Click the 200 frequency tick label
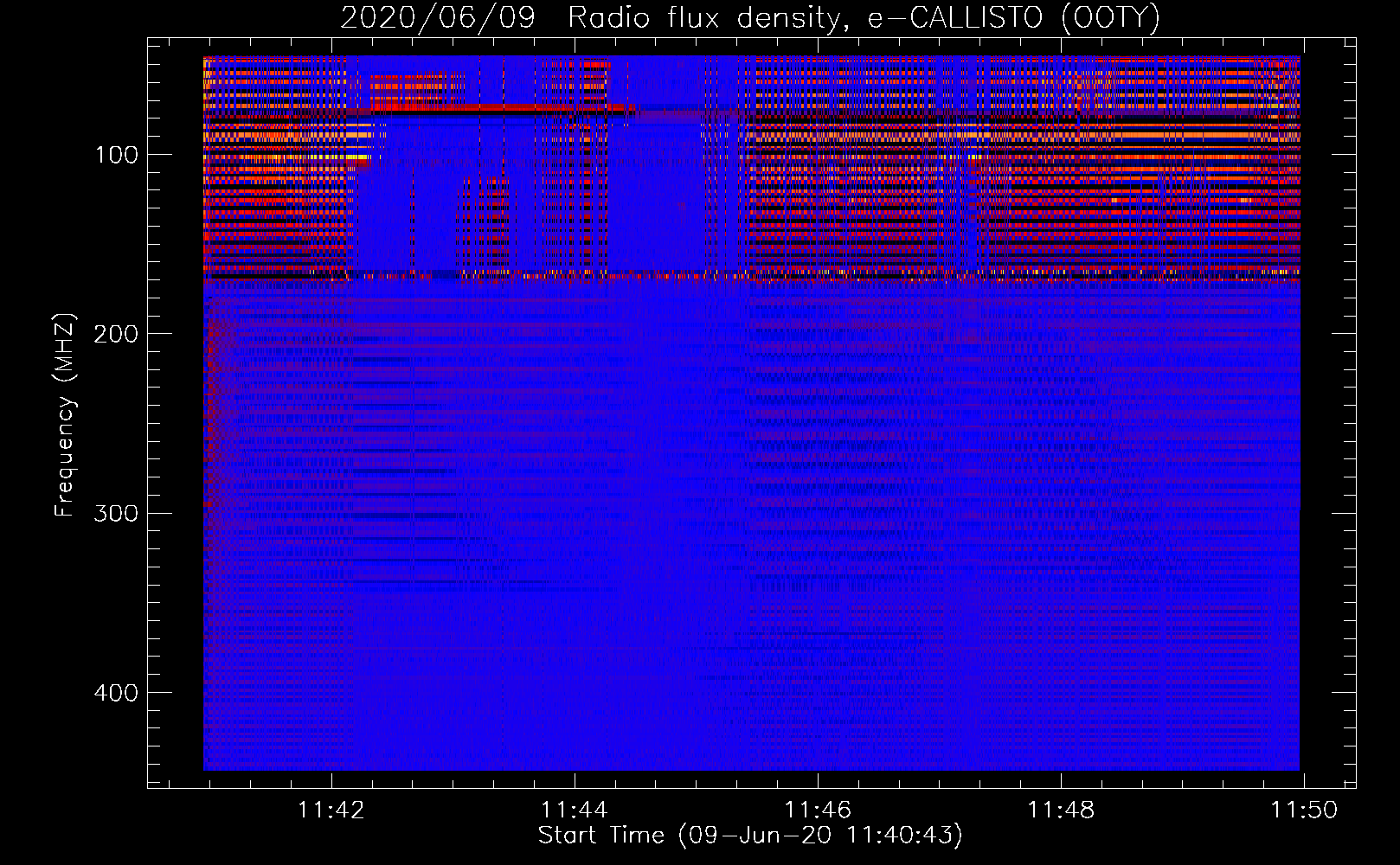The image size is (1400, 865). (116, 334)
